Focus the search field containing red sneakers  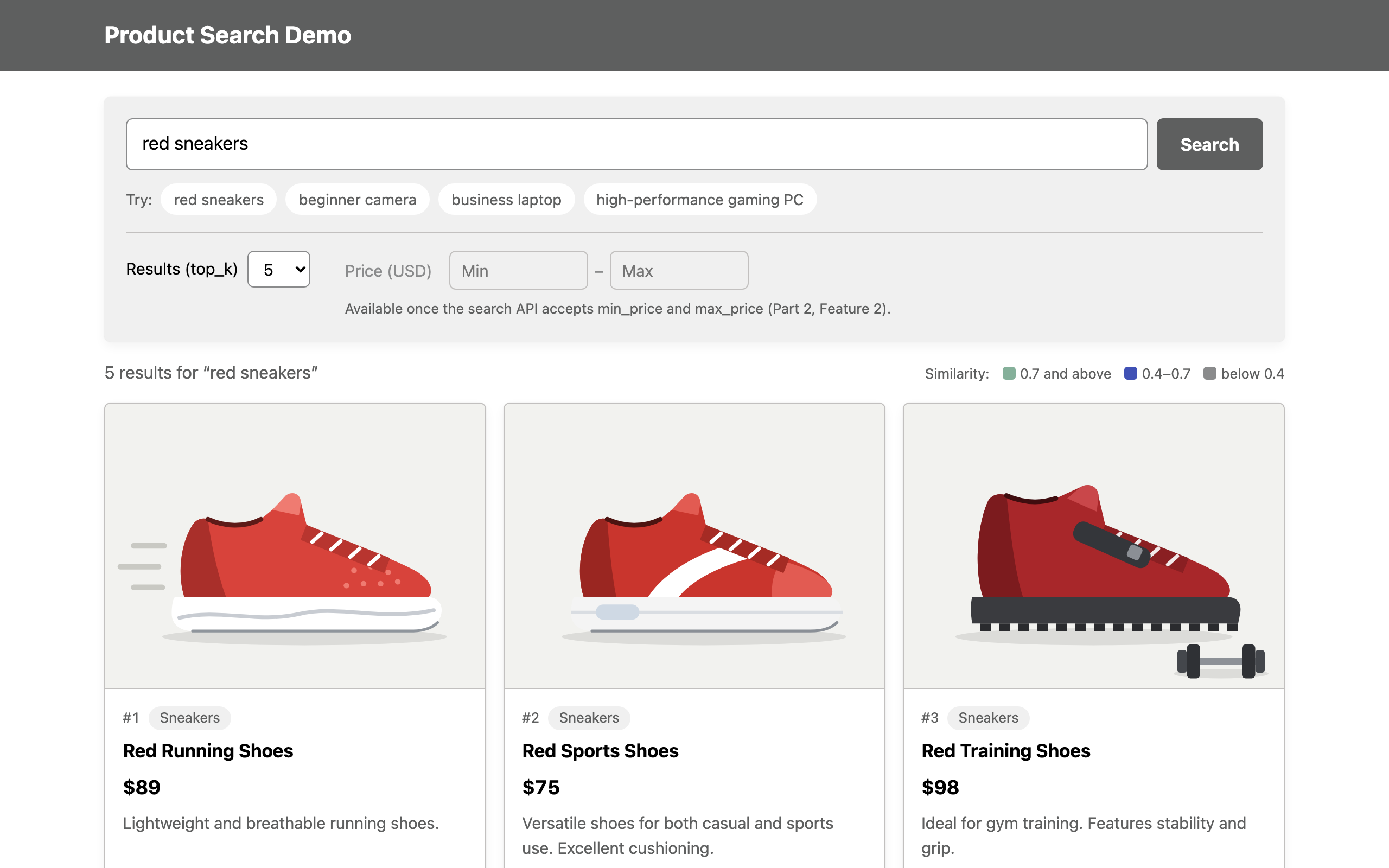tap(636, 144)
